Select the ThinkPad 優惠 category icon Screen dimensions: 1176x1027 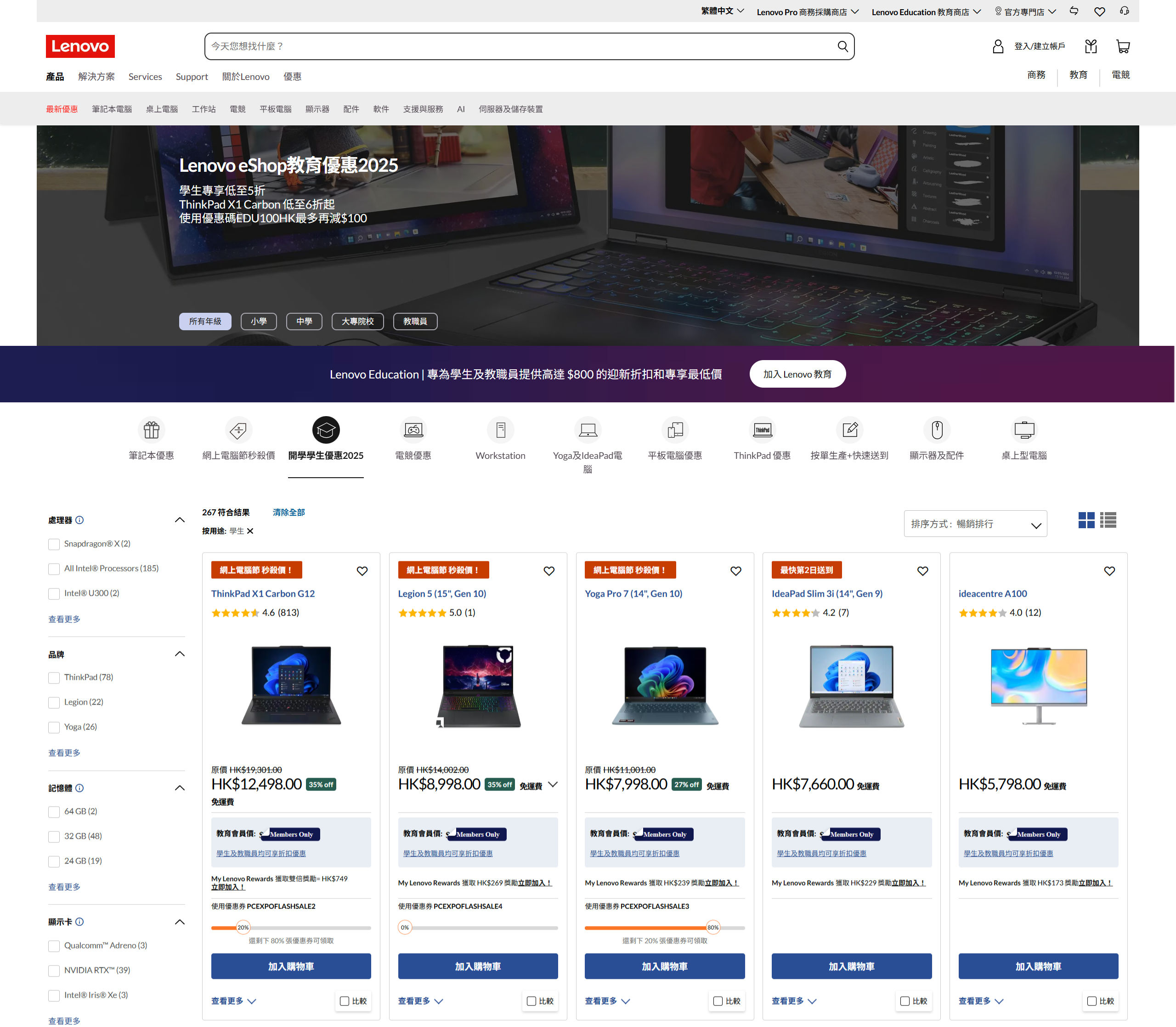point(762,430)
